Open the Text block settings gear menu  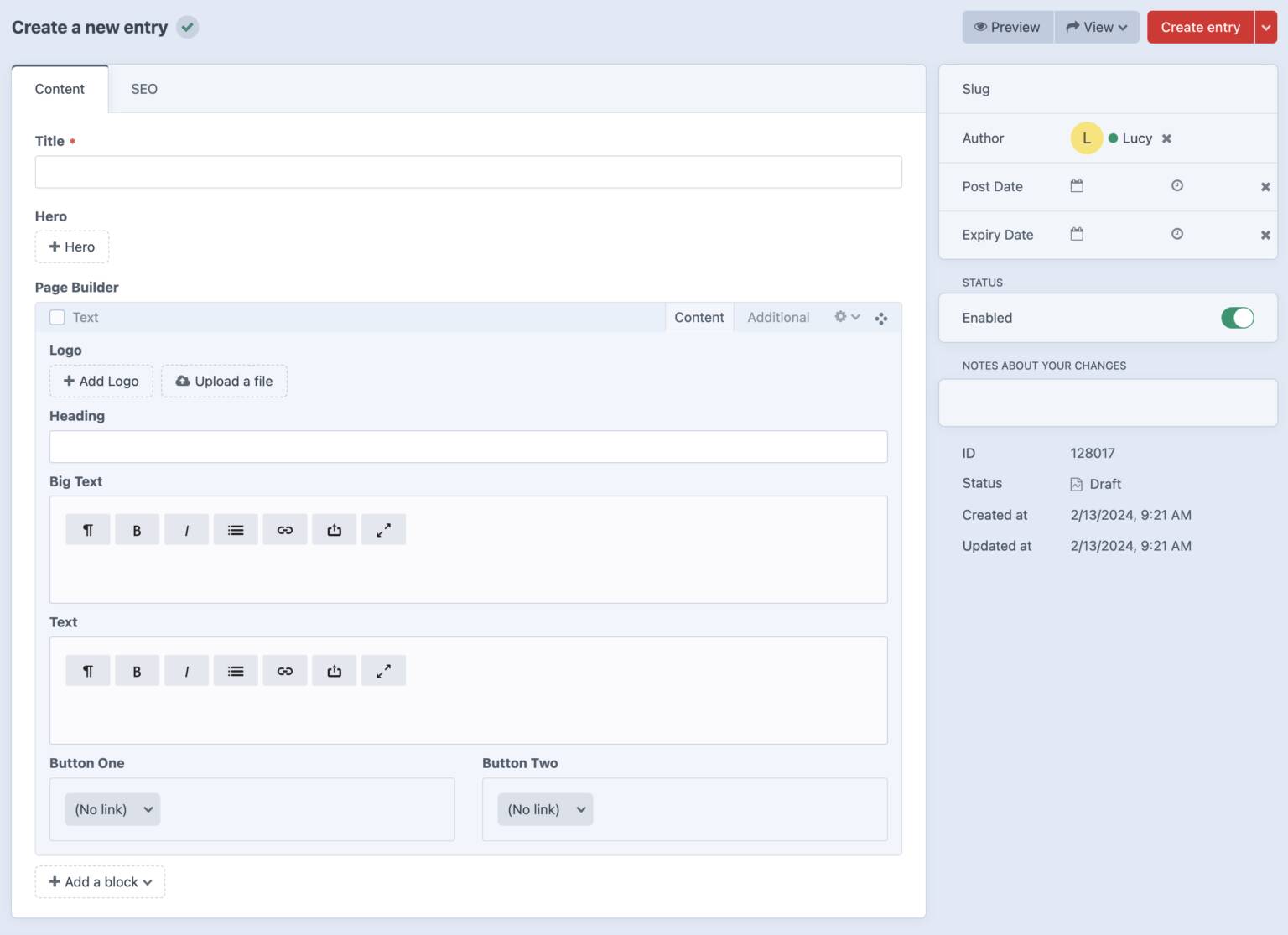[x=847, y=317]
